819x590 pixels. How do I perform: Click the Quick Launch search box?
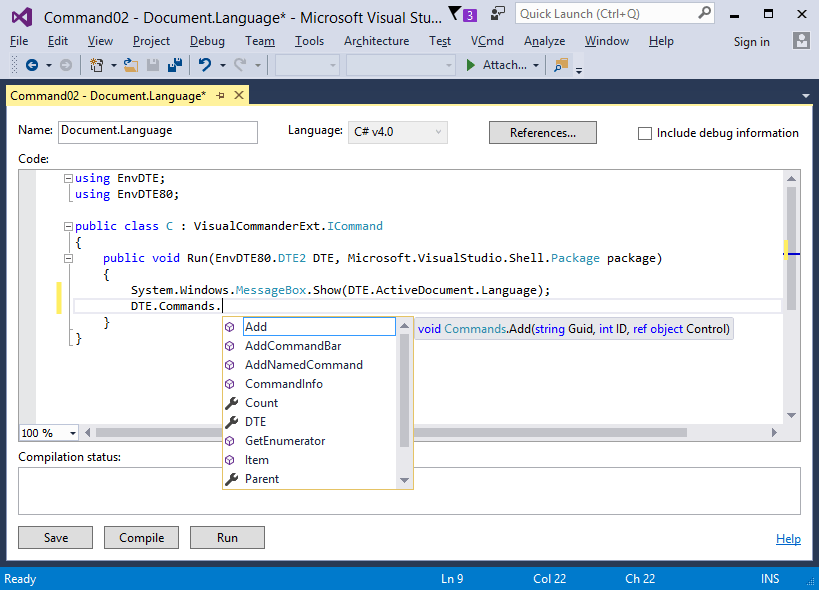coord(615,14)
